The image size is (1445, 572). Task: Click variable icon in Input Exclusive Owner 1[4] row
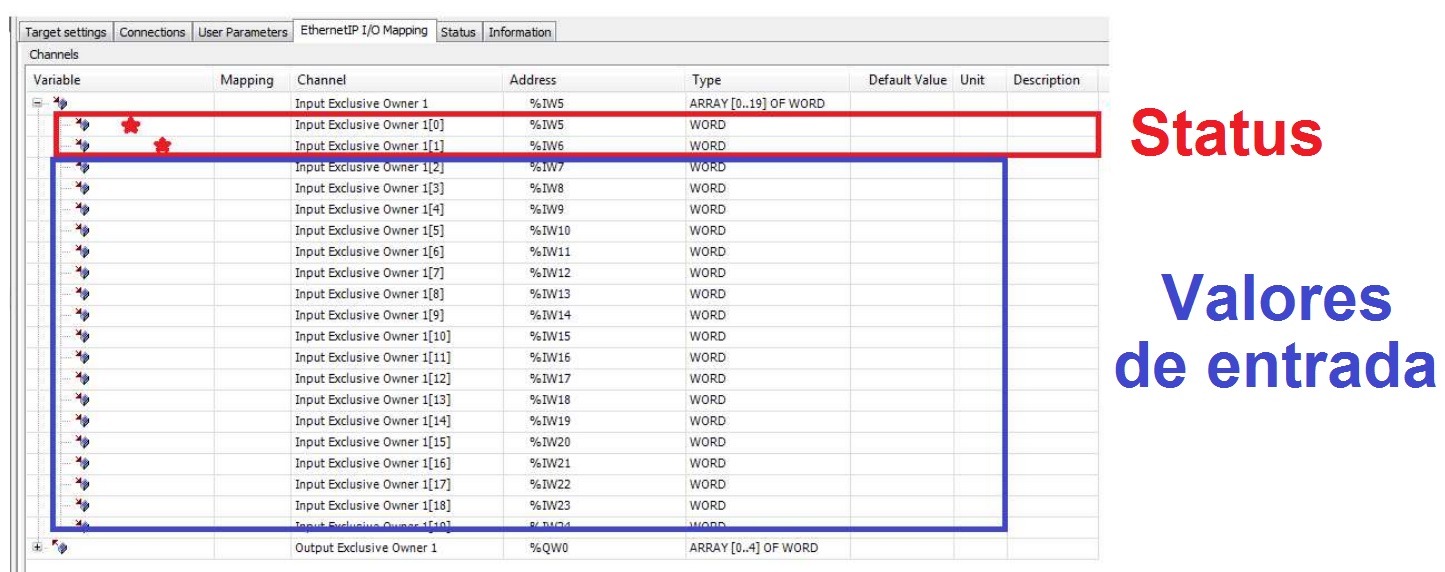click(x=82, y=209)
